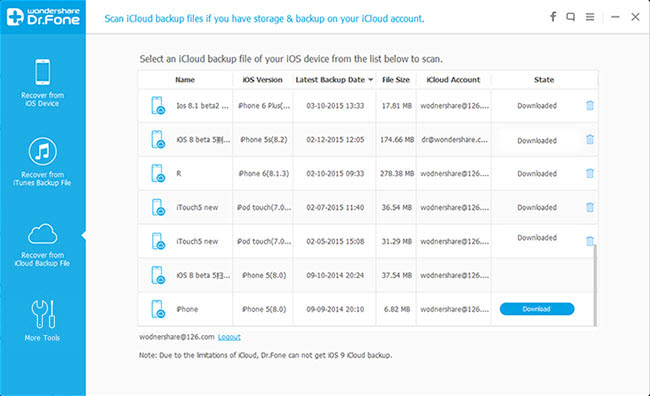Sort by the File Size column header
The width and height of the screenshot is (650, 396).
tap(396, 80)
